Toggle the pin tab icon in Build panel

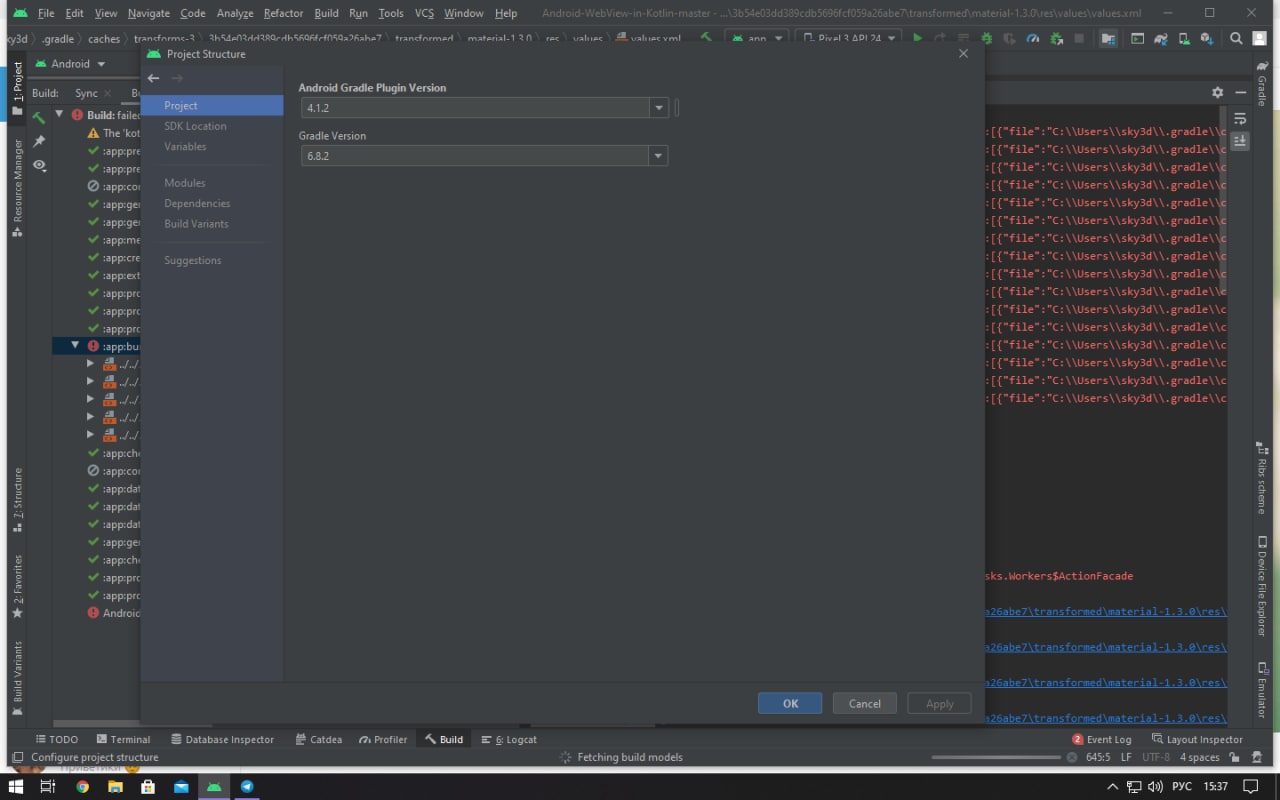(x=39, y=141)
